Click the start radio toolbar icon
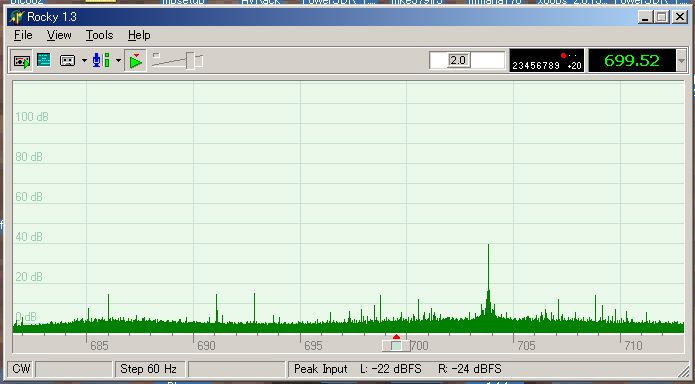Screen dimensions: 695x384 [21, 61]
